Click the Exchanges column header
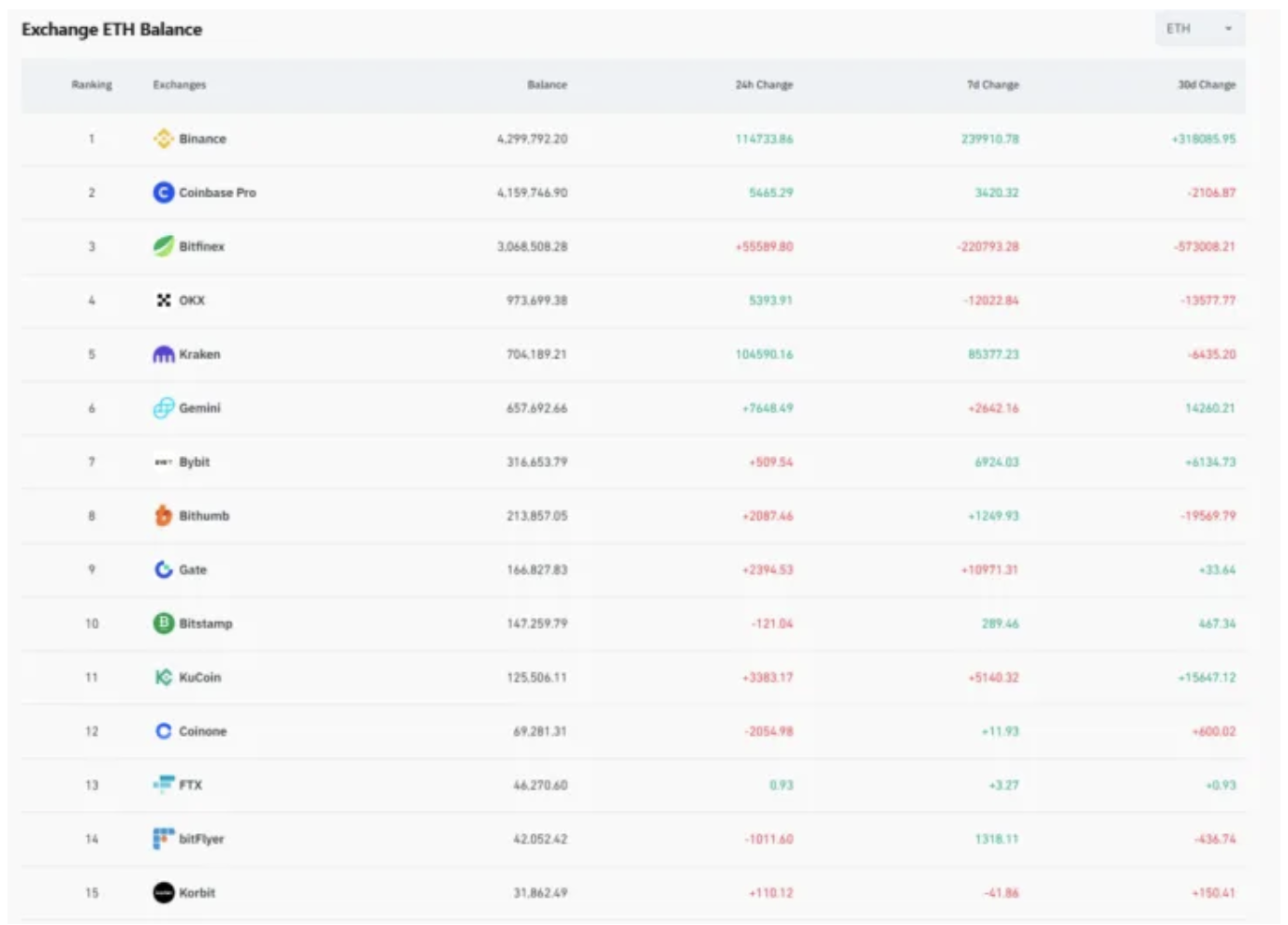This screenshot has width=1288, height=925. 180,85
